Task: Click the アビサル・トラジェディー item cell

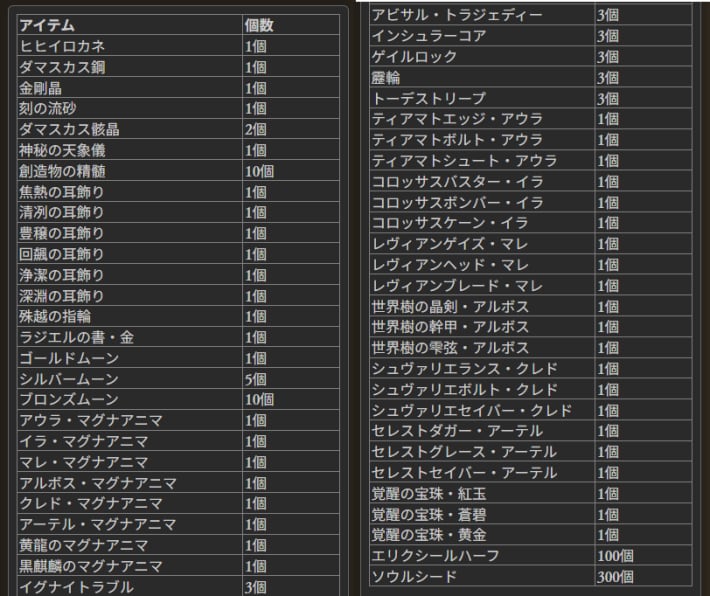Action: [x=482, y=15]
